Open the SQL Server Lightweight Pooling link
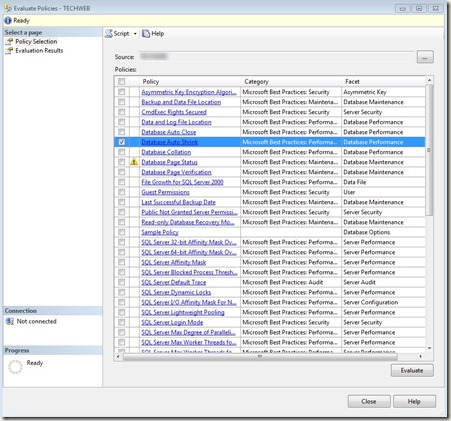 coord(183,312)
